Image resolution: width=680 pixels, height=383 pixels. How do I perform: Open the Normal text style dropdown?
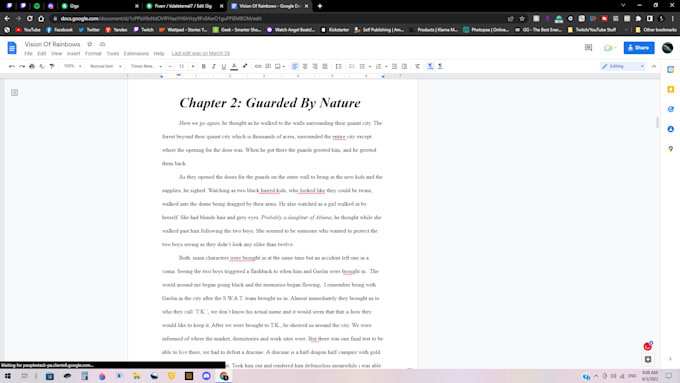(105, 66)
